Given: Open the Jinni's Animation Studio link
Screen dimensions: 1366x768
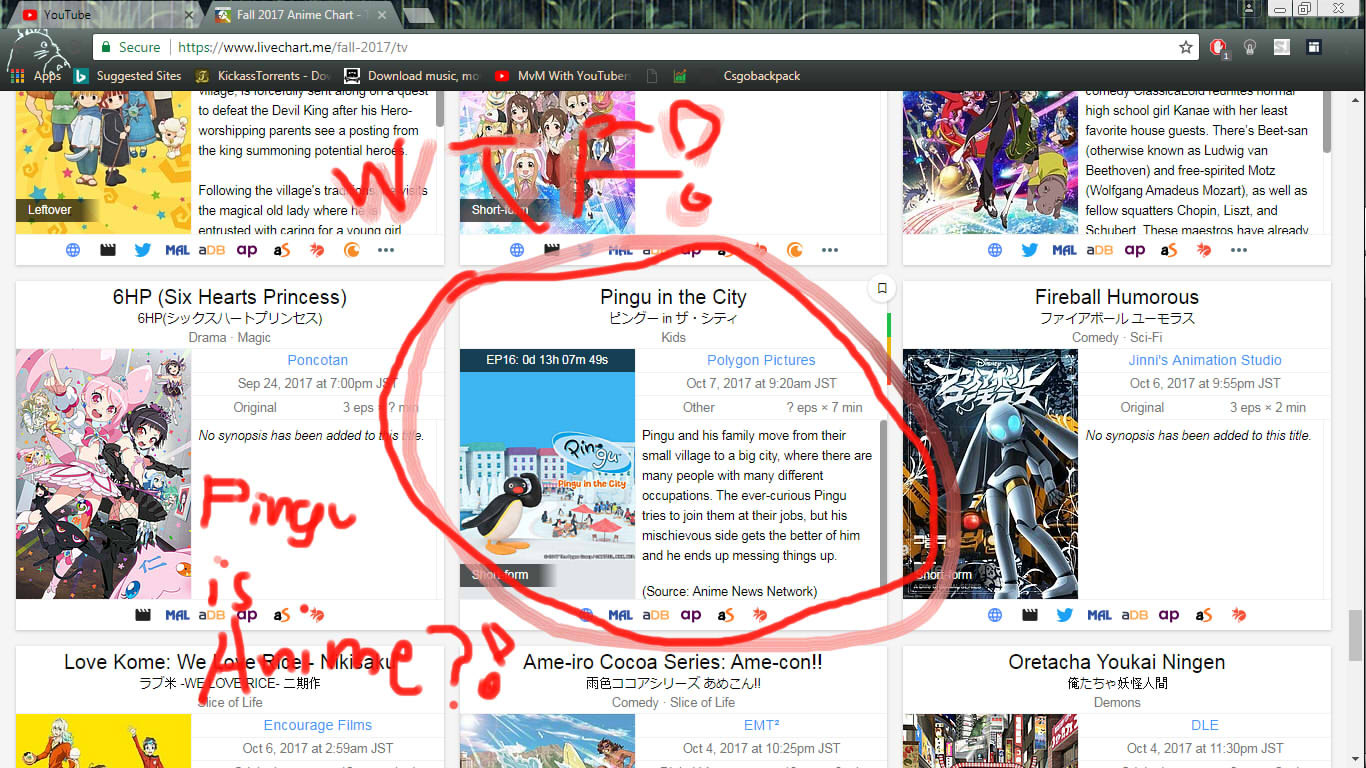Looking at the screenshot, I should 1205,360.
